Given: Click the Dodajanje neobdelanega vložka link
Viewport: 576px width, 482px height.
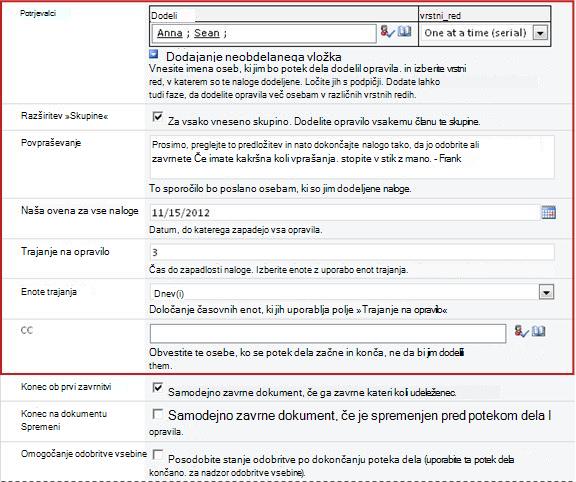Looking at the screenshot, I should coord(254,57).
